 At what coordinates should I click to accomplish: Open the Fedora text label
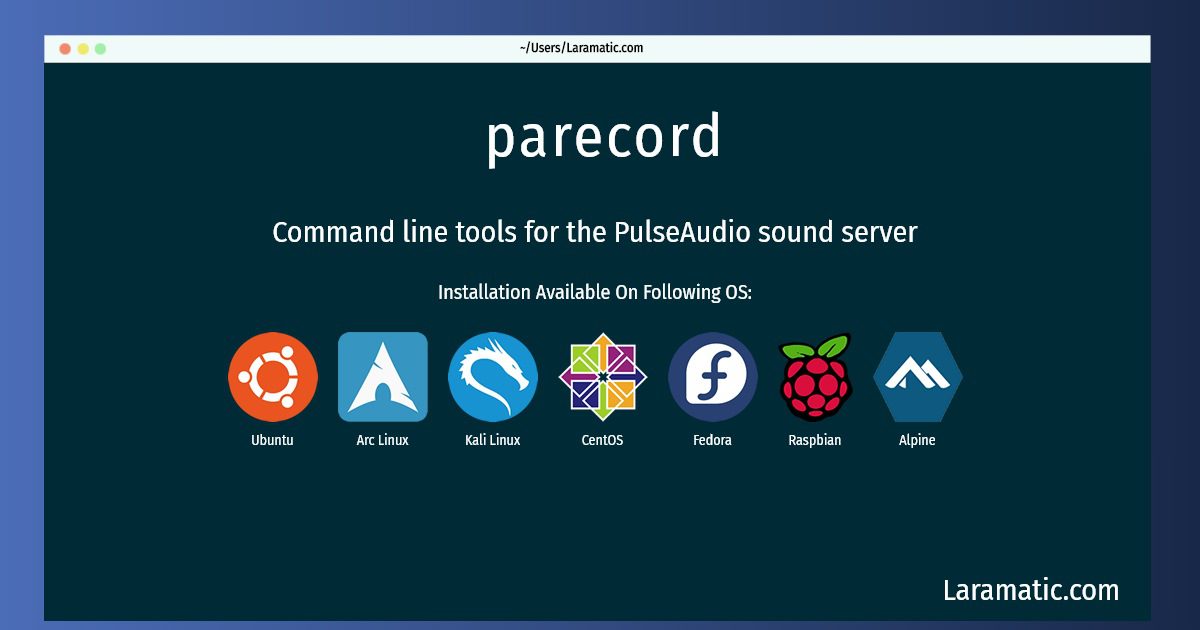(713, 440)
